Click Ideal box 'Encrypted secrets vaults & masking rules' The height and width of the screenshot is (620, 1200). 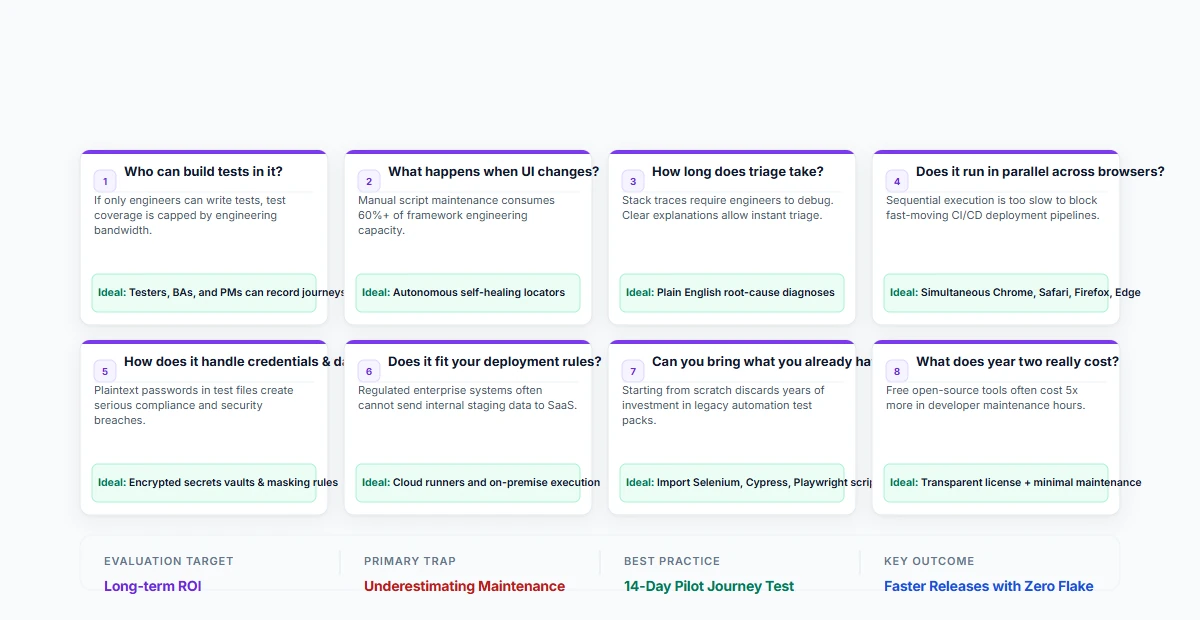pyautogui.click(x=204, y=483)
